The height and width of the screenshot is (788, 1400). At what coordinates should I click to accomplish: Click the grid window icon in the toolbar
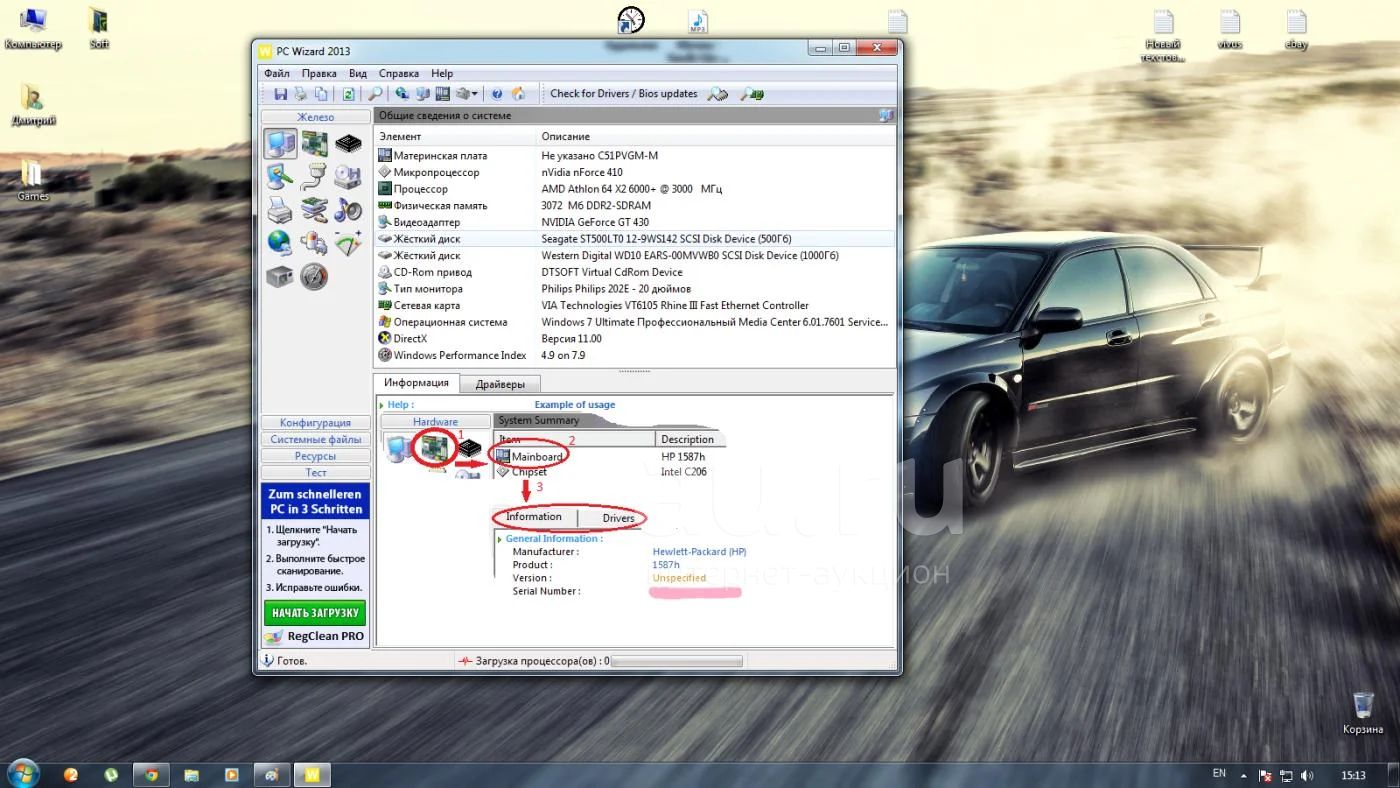tap(442, 94)
